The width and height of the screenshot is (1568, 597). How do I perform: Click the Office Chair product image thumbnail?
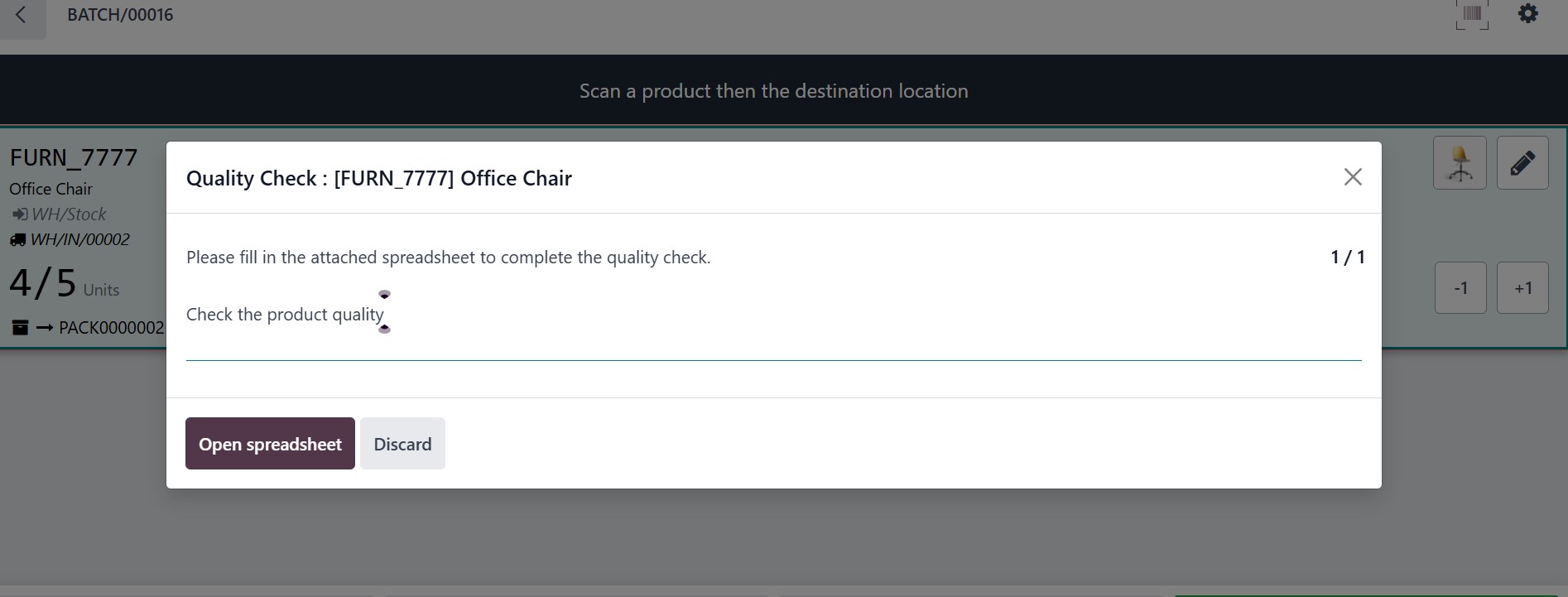tap(1460, 163)
